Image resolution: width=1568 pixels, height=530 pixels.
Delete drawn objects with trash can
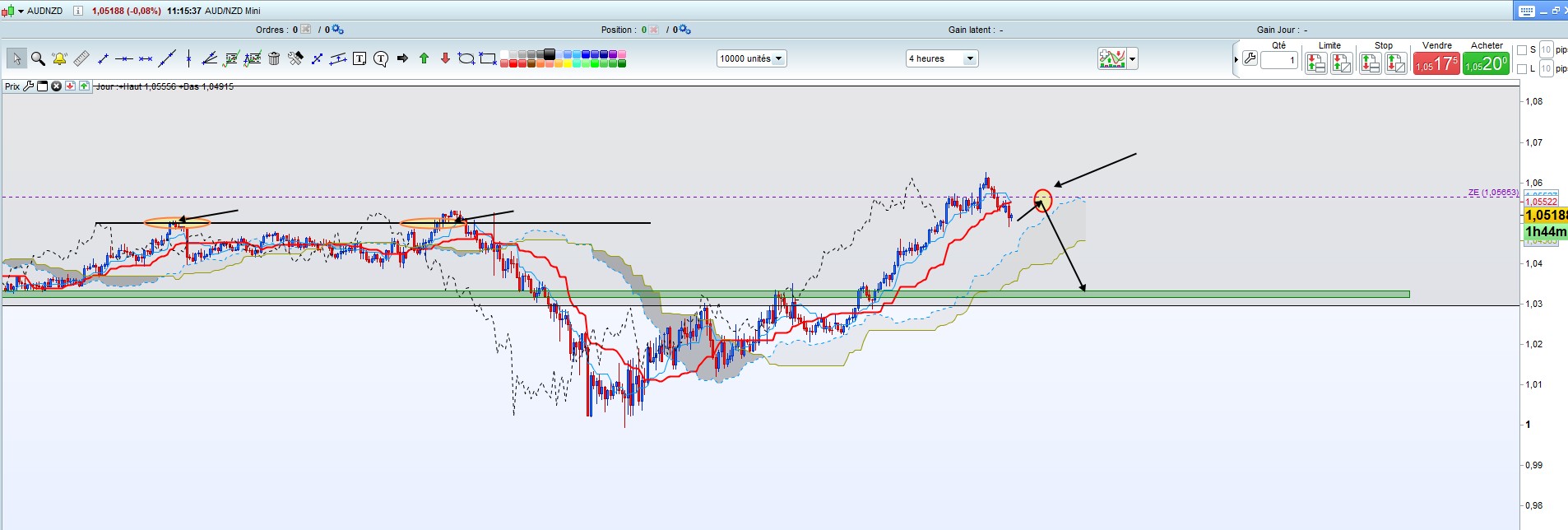(x=274, y=58)
